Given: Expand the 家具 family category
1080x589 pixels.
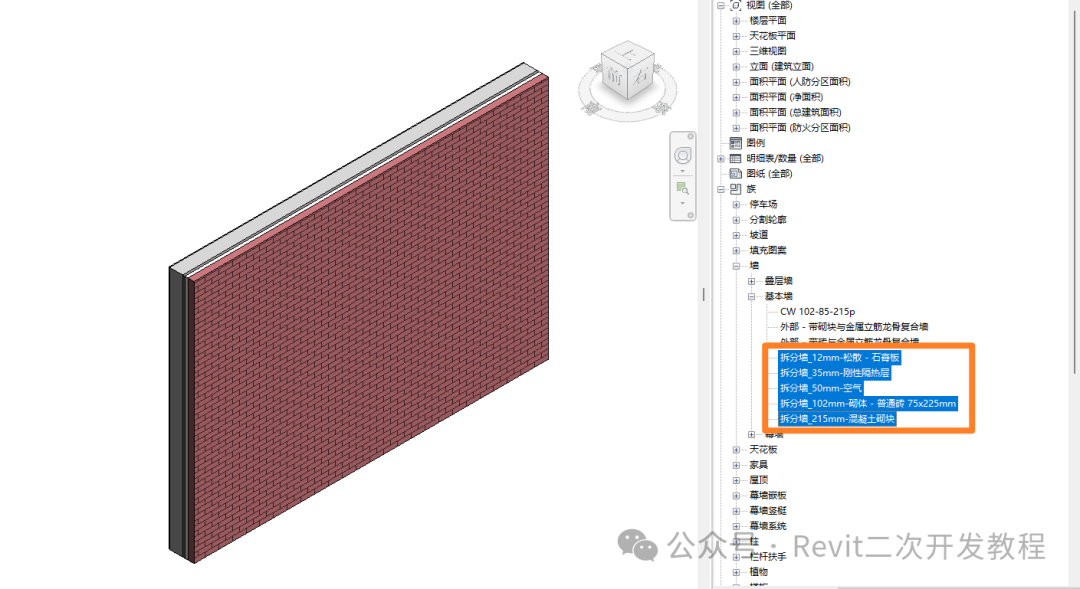Looking at the screenshot, I should coord(736,465).
